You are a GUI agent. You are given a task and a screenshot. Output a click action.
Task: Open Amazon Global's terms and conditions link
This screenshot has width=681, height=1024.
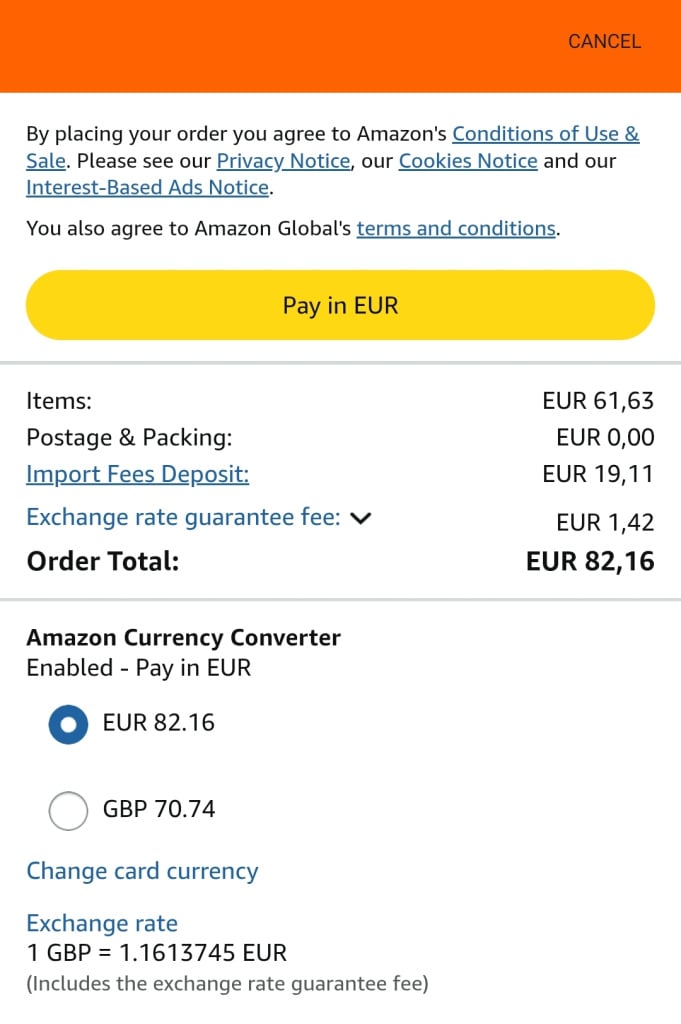[x=456, y=229]
